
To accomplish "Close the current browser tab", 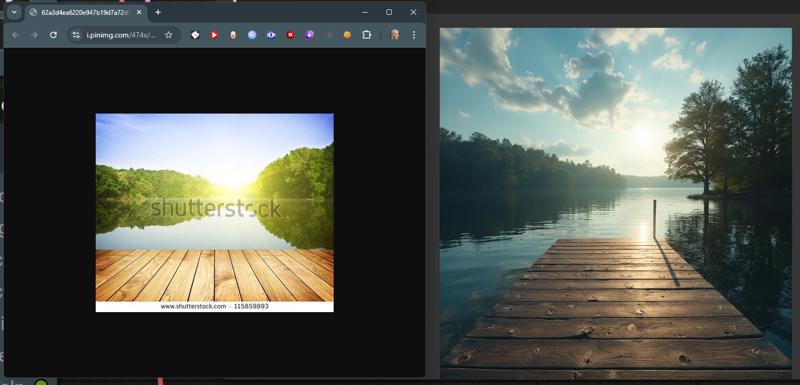I will point(139,12).
